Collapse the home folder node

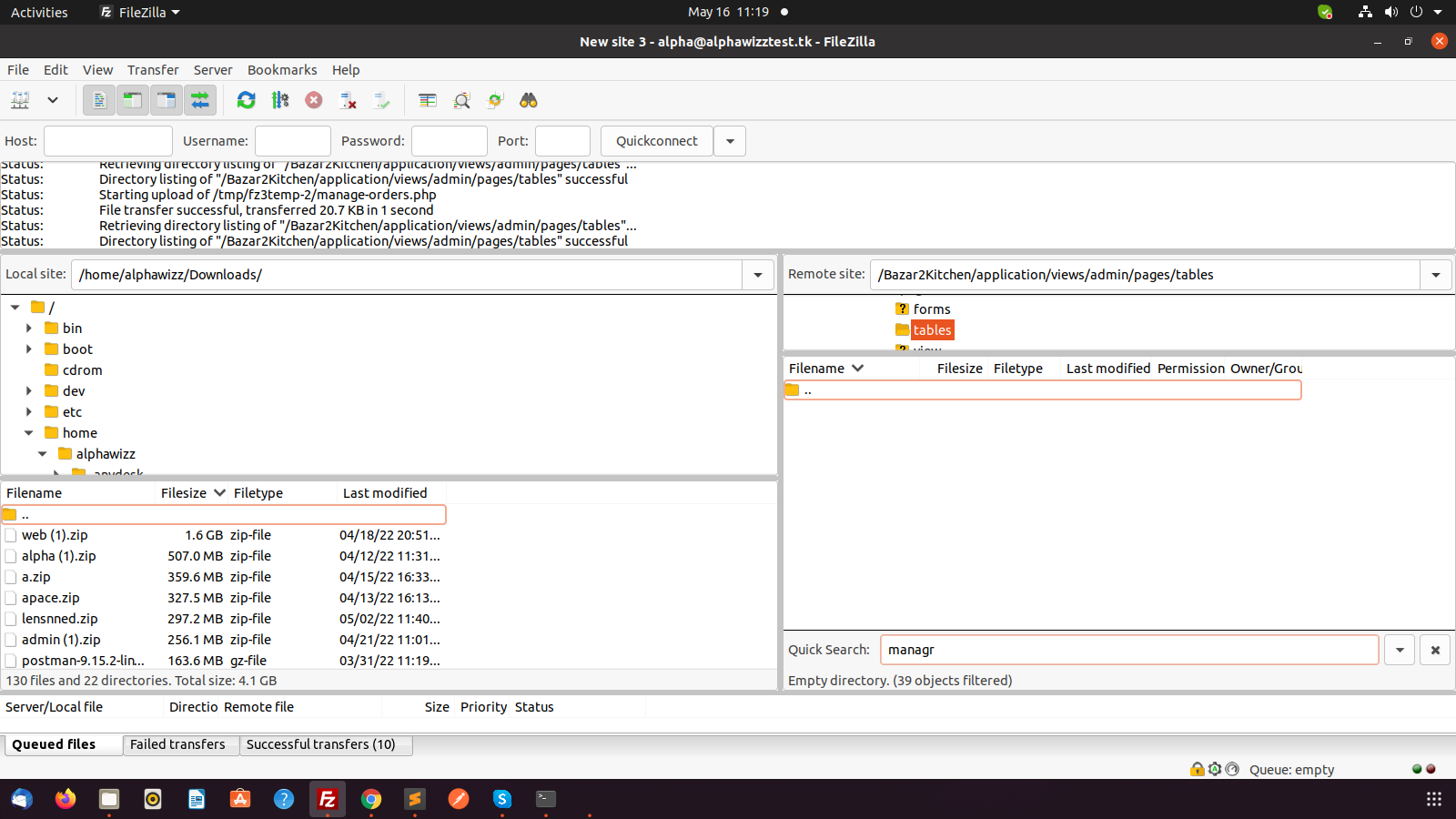coord(29,433)
